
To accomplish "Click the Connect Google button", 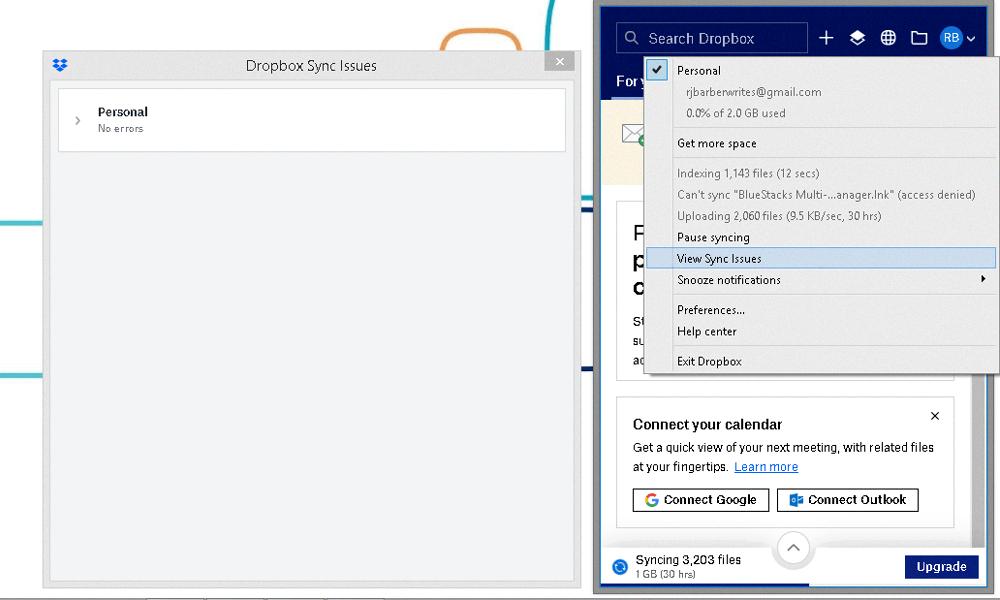I will 701,500.
